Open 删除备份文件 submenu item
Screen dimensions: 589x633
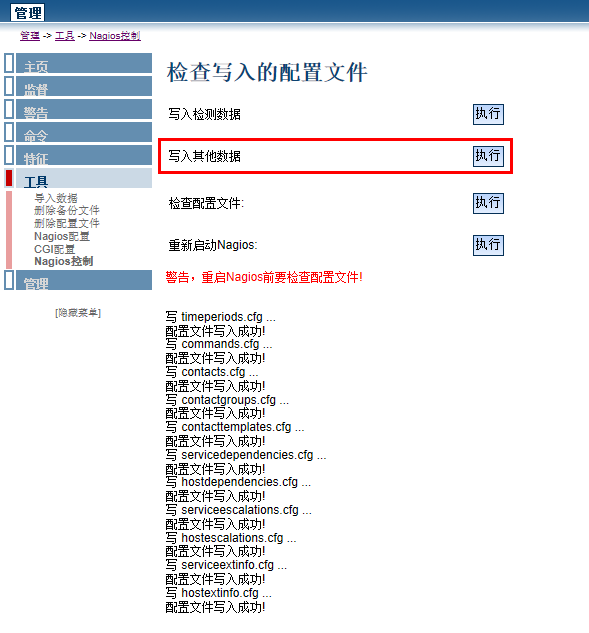pyautogui.click(x=67, y=210)
